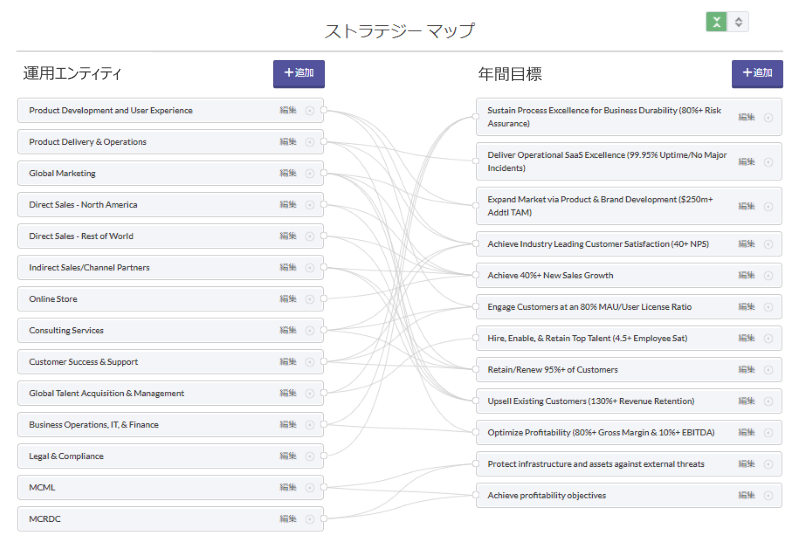Click circle arrow icon on Optimize Profitability goal
Image resolution: width=800 pixels, height=543 pixels.
[768, 433]
